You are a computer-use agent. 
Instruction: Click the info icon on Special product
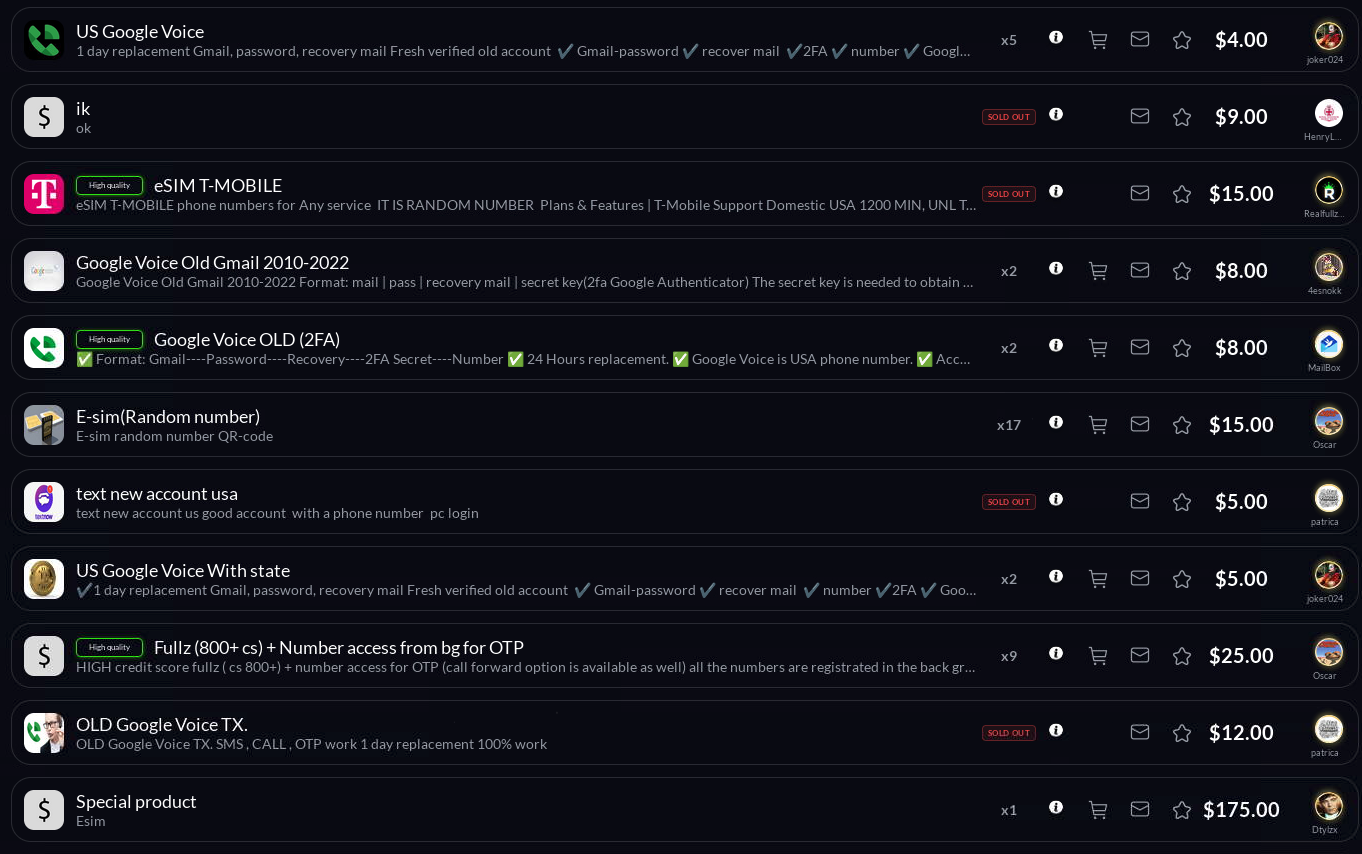click(1056, 807)
